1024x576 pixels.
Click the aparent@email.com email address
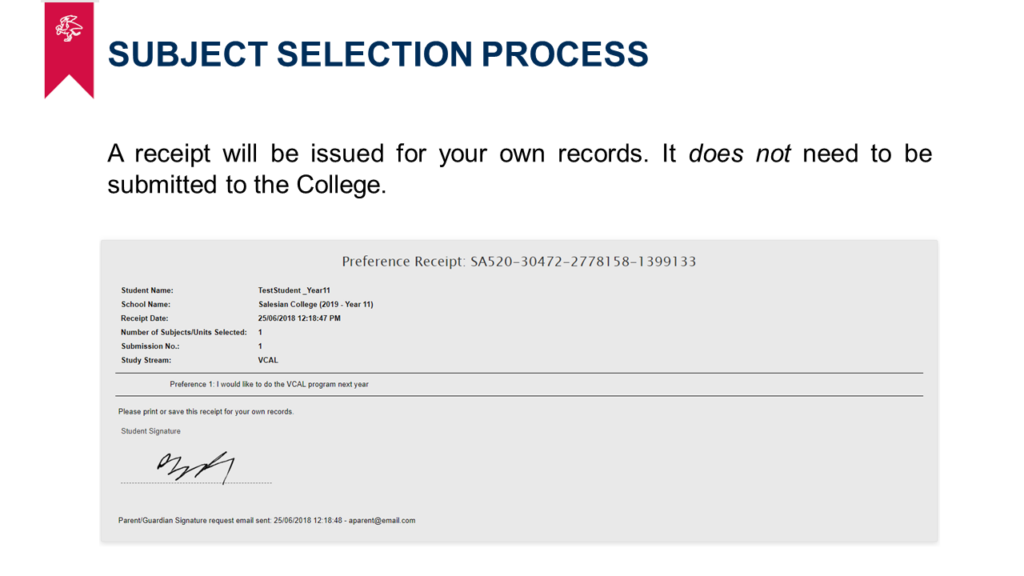pyautogui.click(x=382, y=521)
